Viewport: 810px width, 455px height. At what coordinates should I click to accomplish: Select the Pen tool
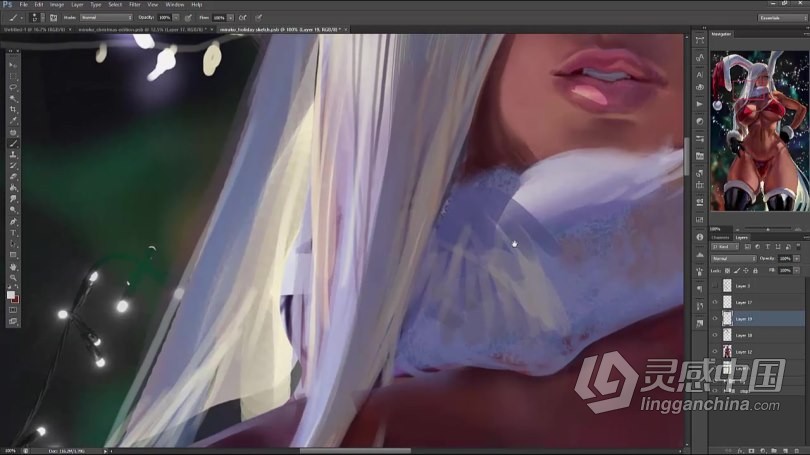point(13,222)
